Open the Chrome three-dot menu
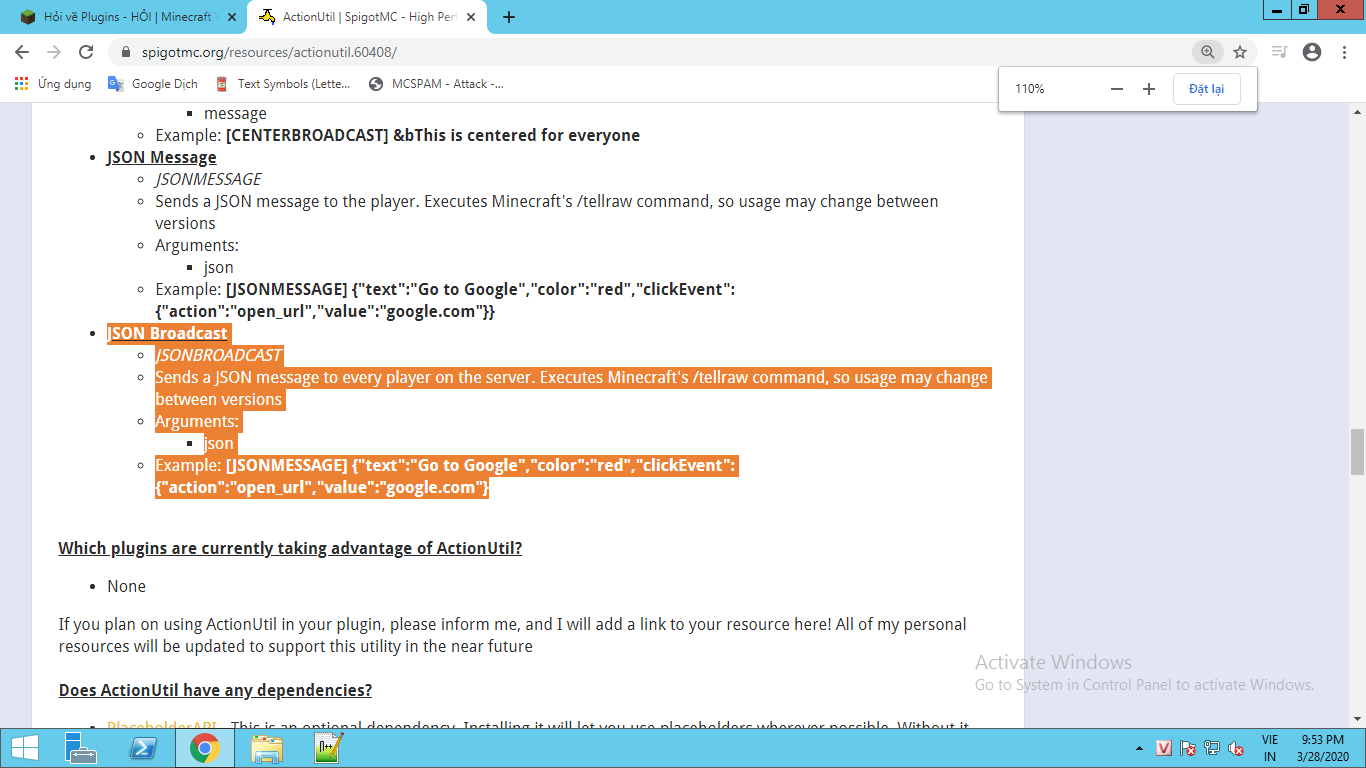This screenshot has height=768, width=1366. coord(1344,52)
